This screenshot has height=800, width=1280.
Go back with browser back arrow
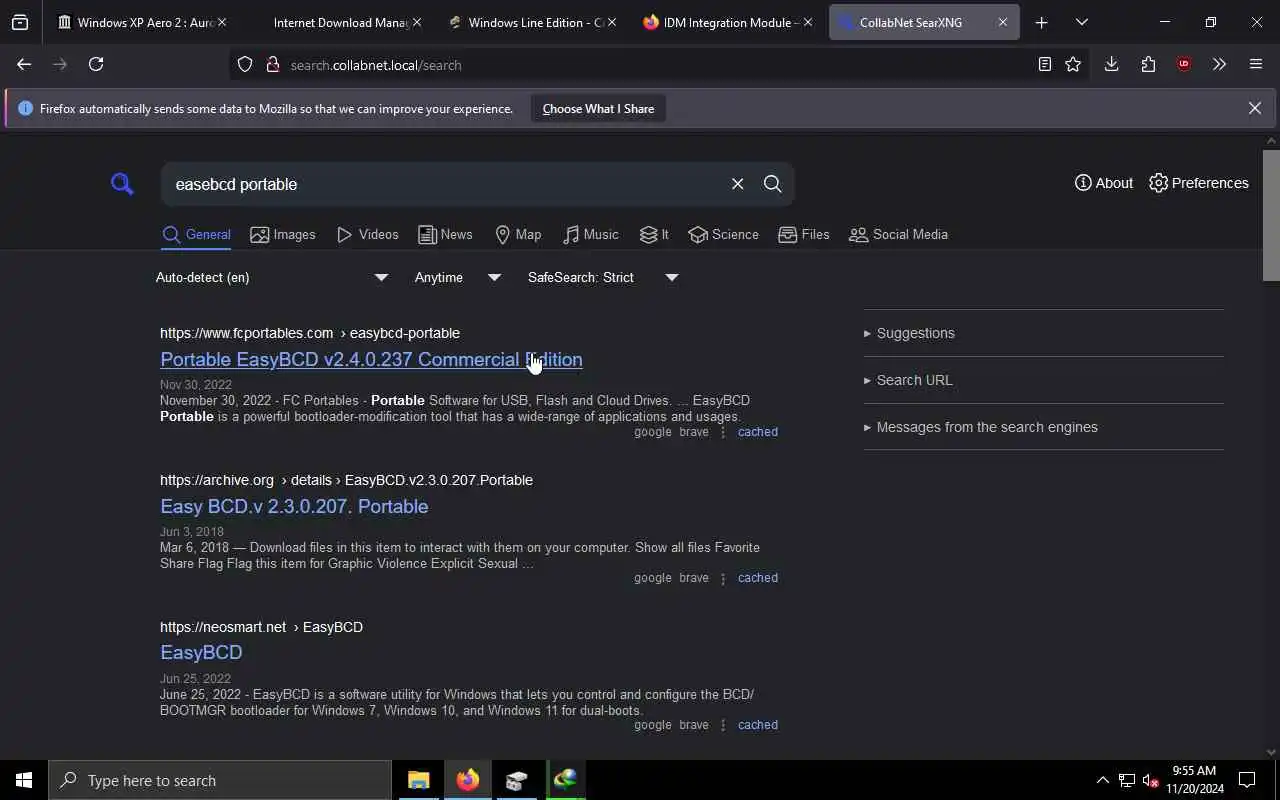click(24, 64)
